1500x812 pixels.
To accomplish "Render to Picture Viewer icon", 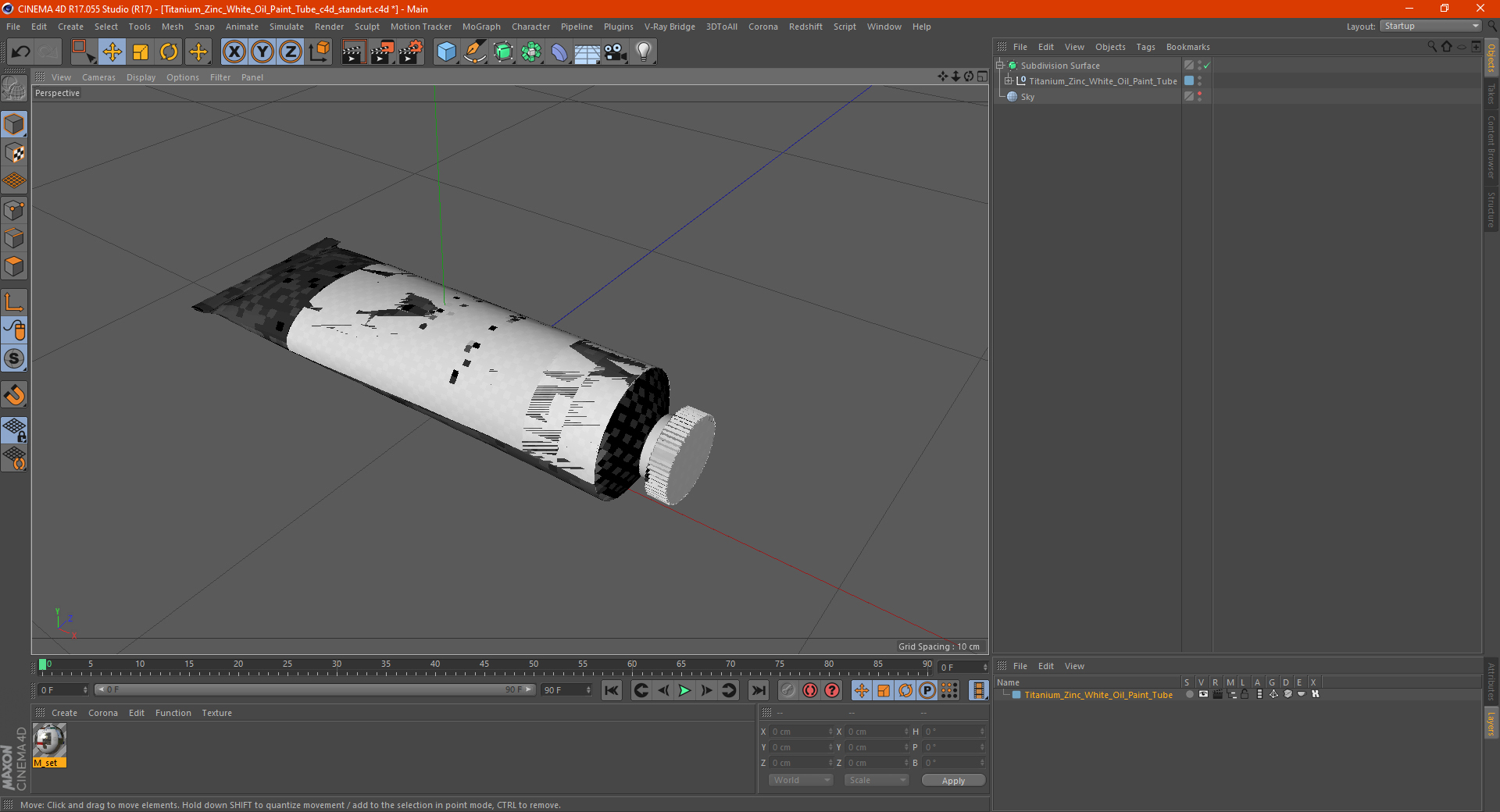I will tap(382, 52).
